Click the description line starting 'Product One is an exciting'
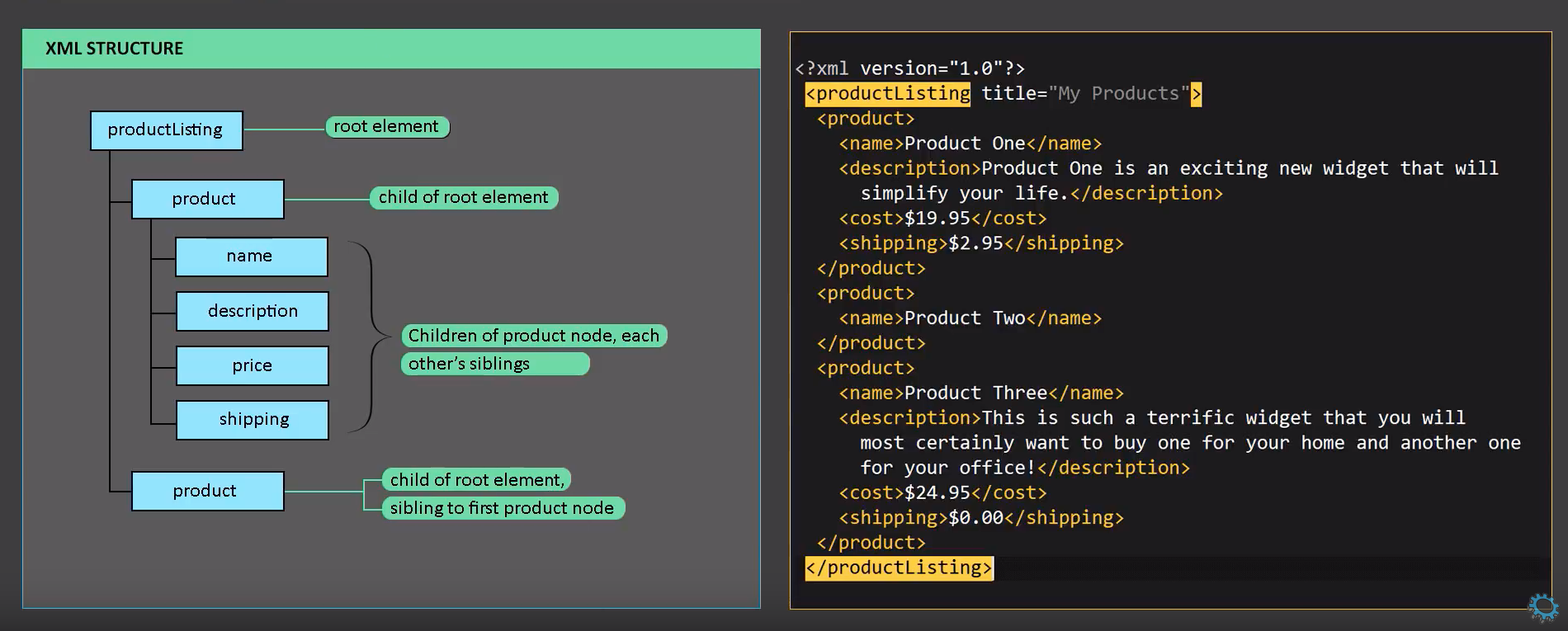The width and height of the screenshot is (1568, 631). 1169,168
